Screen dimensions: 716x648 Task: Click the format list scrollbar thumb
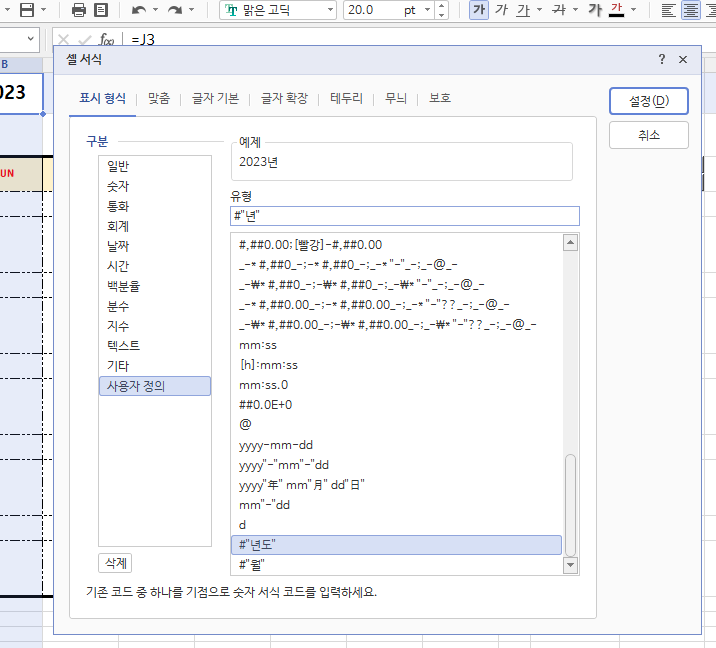coord(570,505)
